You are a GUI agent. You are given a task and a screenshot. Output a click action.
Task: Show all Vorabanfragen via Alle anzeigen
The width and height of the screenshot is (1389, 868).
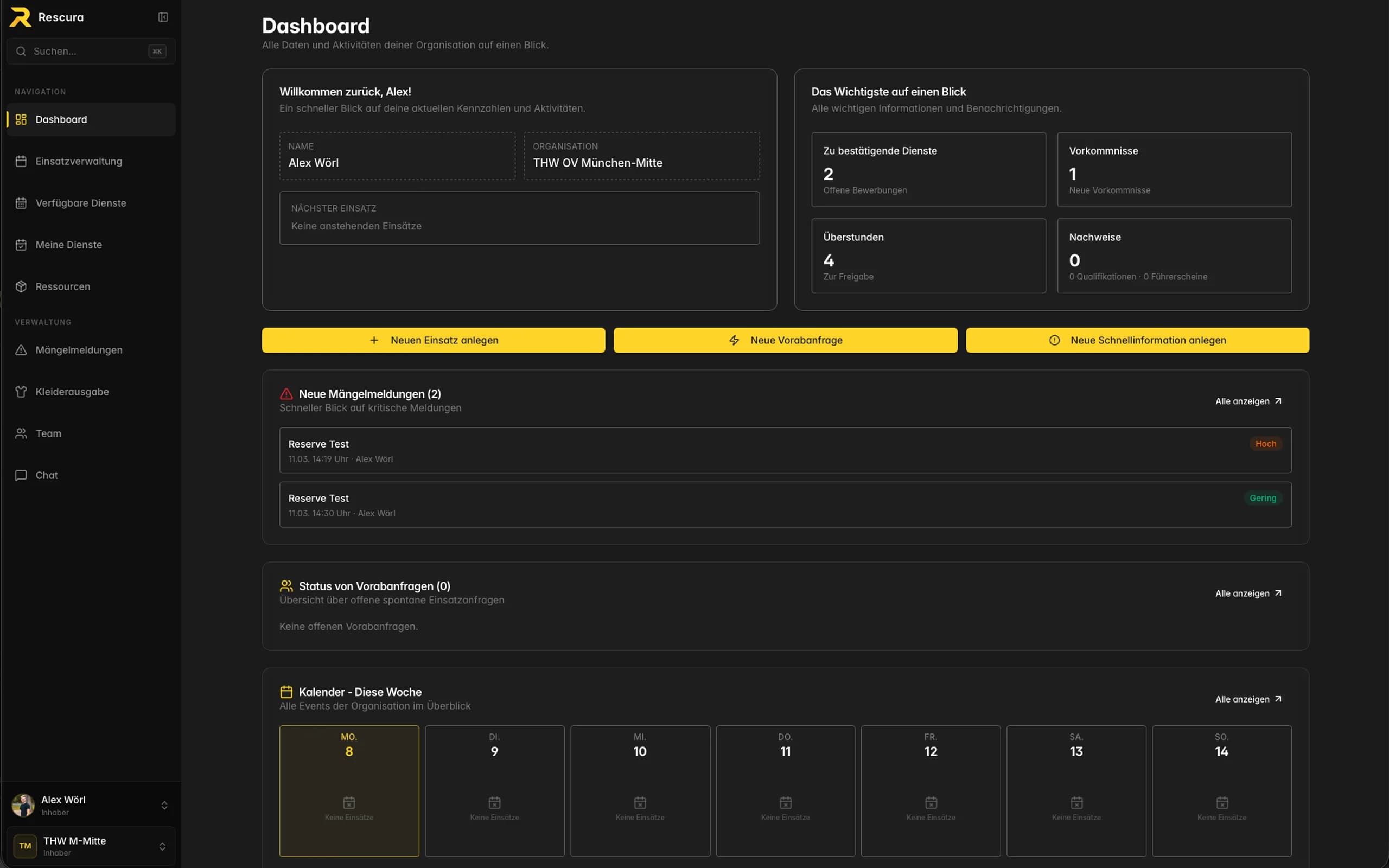tap(1248, 593)
